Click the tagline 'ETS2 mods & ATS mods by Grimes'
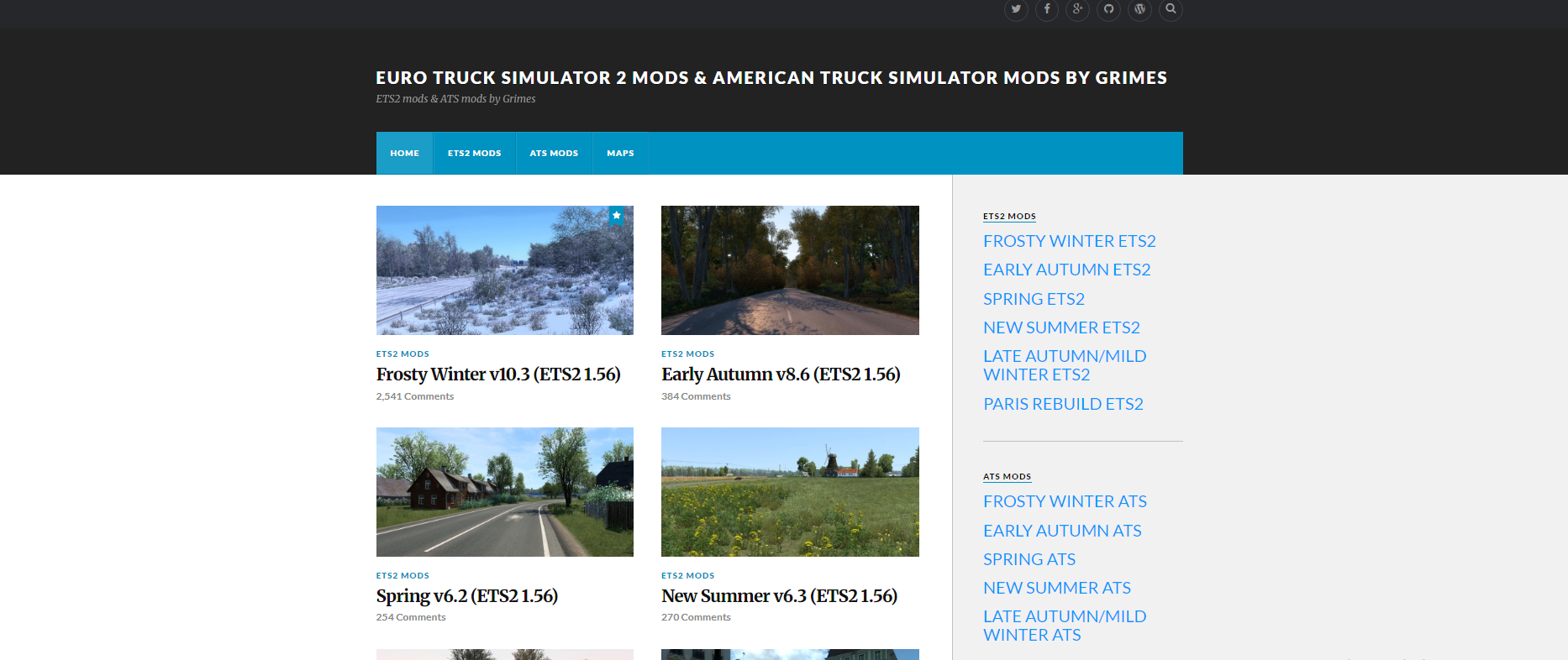The image size is (1568, 660). point(455,99)
